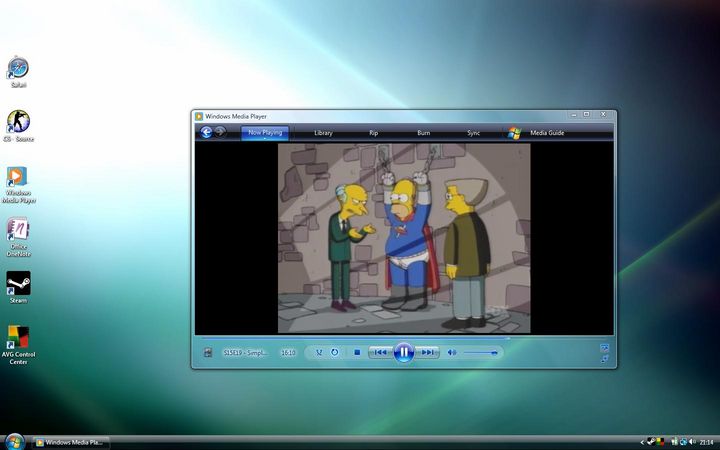720x450 pixels.
Task: Go forward with the Forward arrow
Action: (220, 132)
